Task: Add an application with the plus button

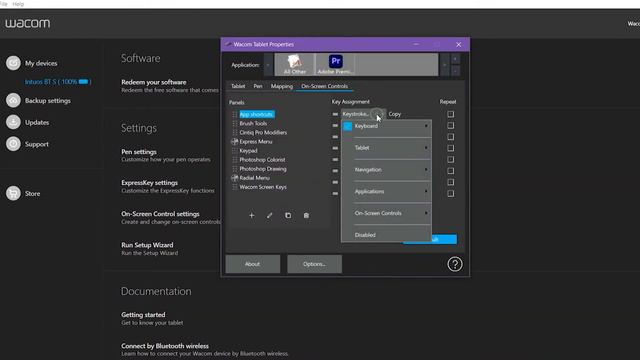Action: coord(455,59)
